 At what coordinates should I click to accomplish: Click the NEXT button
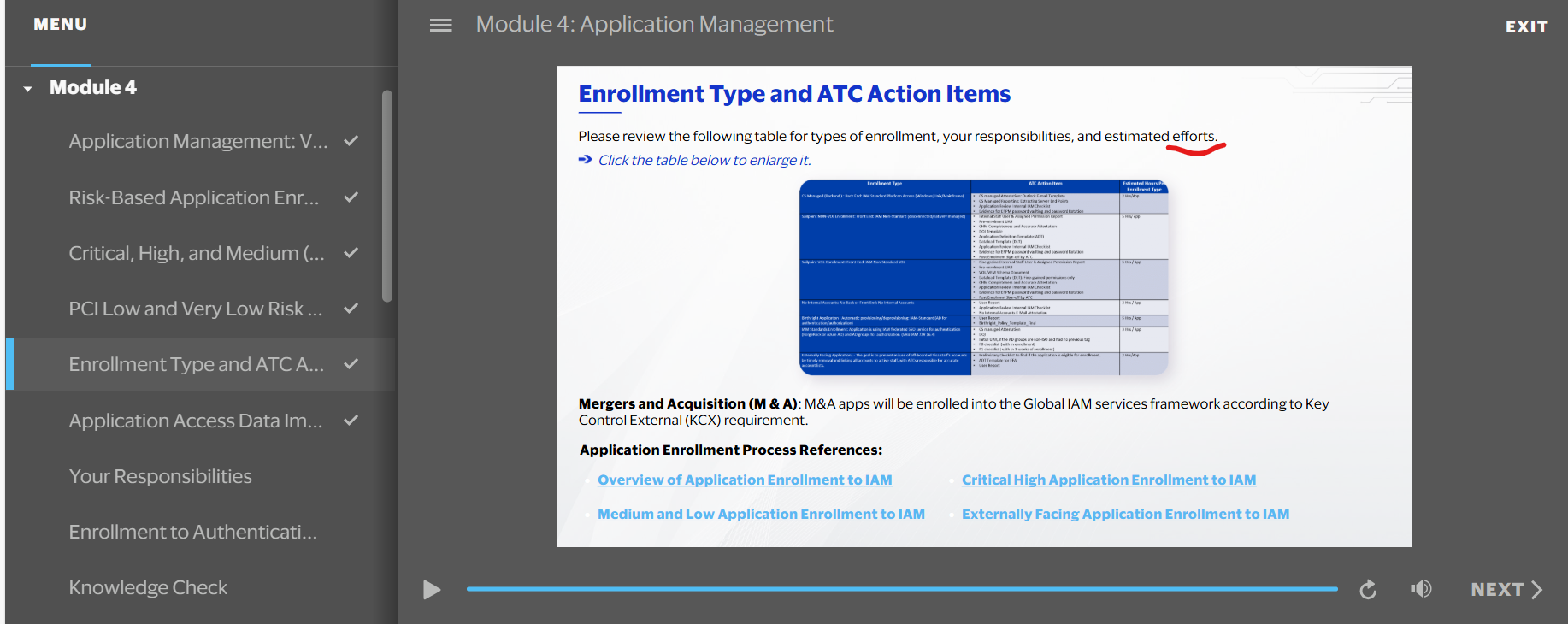pos(1506,589)
